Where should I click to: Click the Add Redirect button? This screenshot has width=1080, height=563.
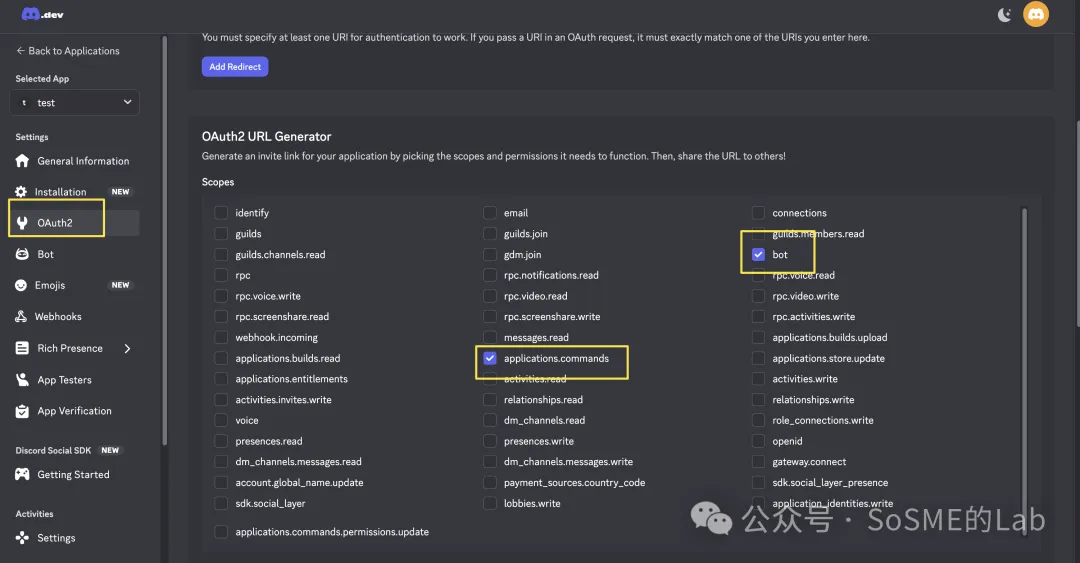click(235, 67)
